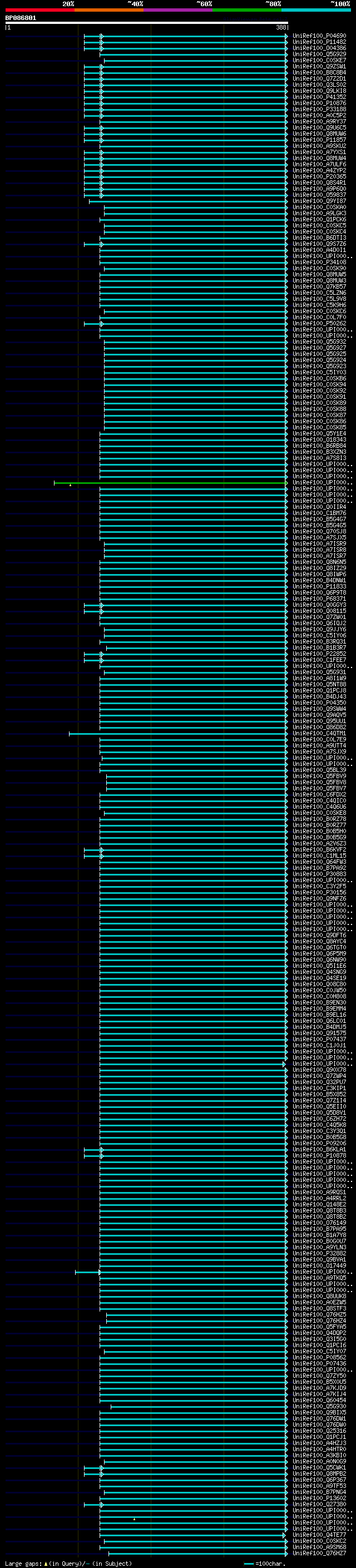Pick the UniRef100_B5G4G7 hit name
The width and height of the screenshot is (356, 1568).
click(319, 519)
